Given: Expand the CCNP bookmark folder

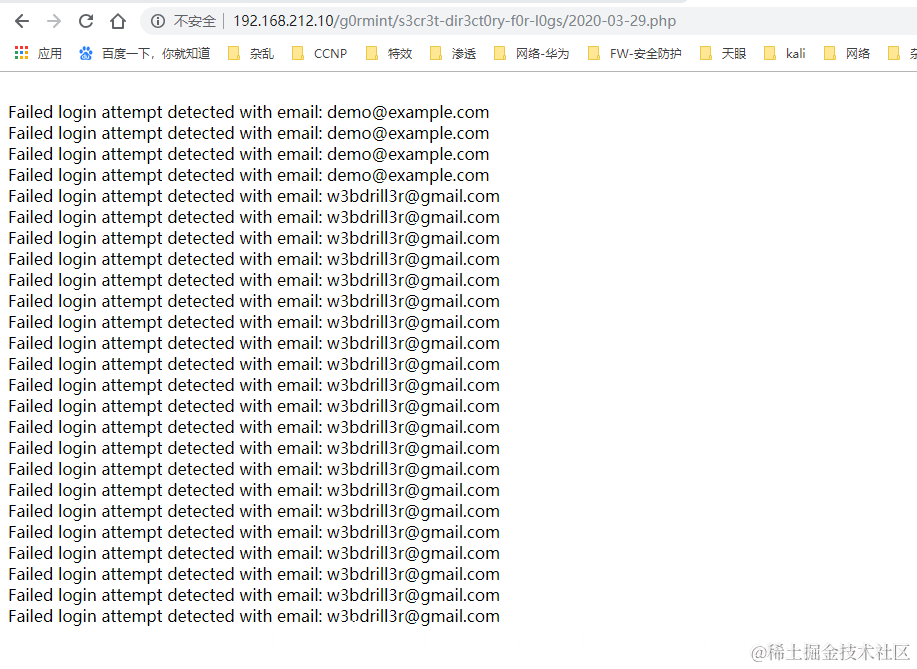Looking at the screenshot, I should [x=319, y=54].
